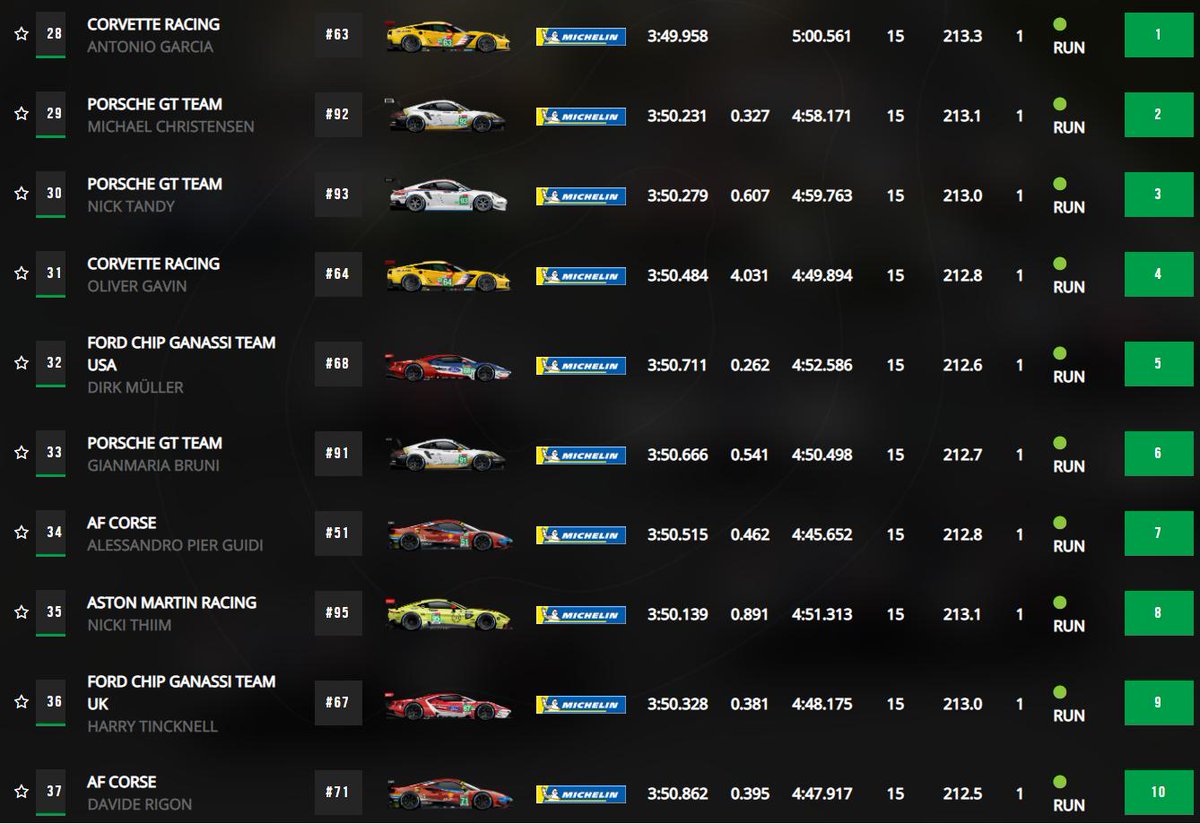Select the #92 car number badge
This screenshot has width=1200, height=824.
point(337,114)
